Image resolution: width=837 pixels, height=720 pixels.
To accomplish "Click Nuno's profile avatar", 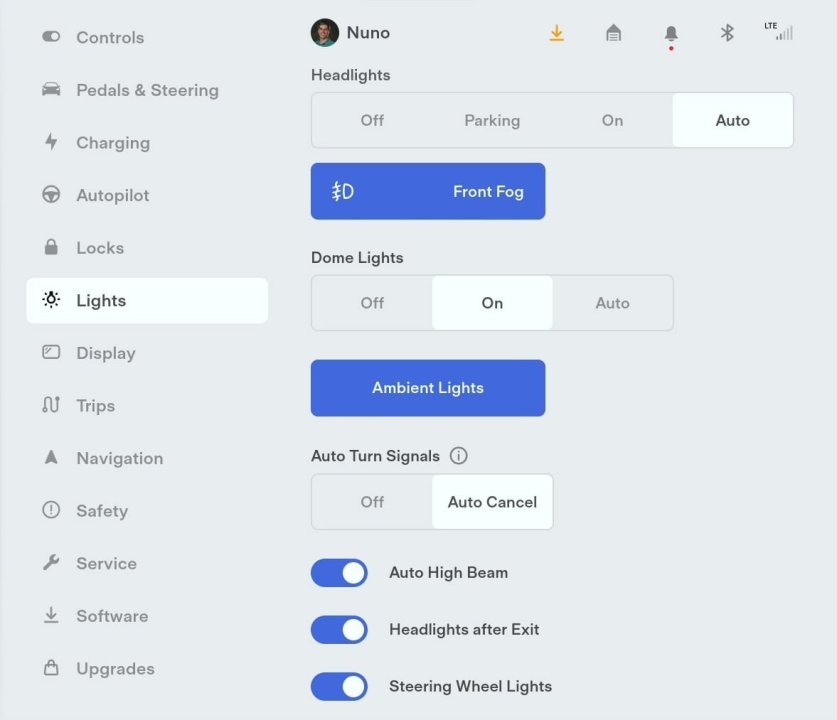I will coord(324,32).
